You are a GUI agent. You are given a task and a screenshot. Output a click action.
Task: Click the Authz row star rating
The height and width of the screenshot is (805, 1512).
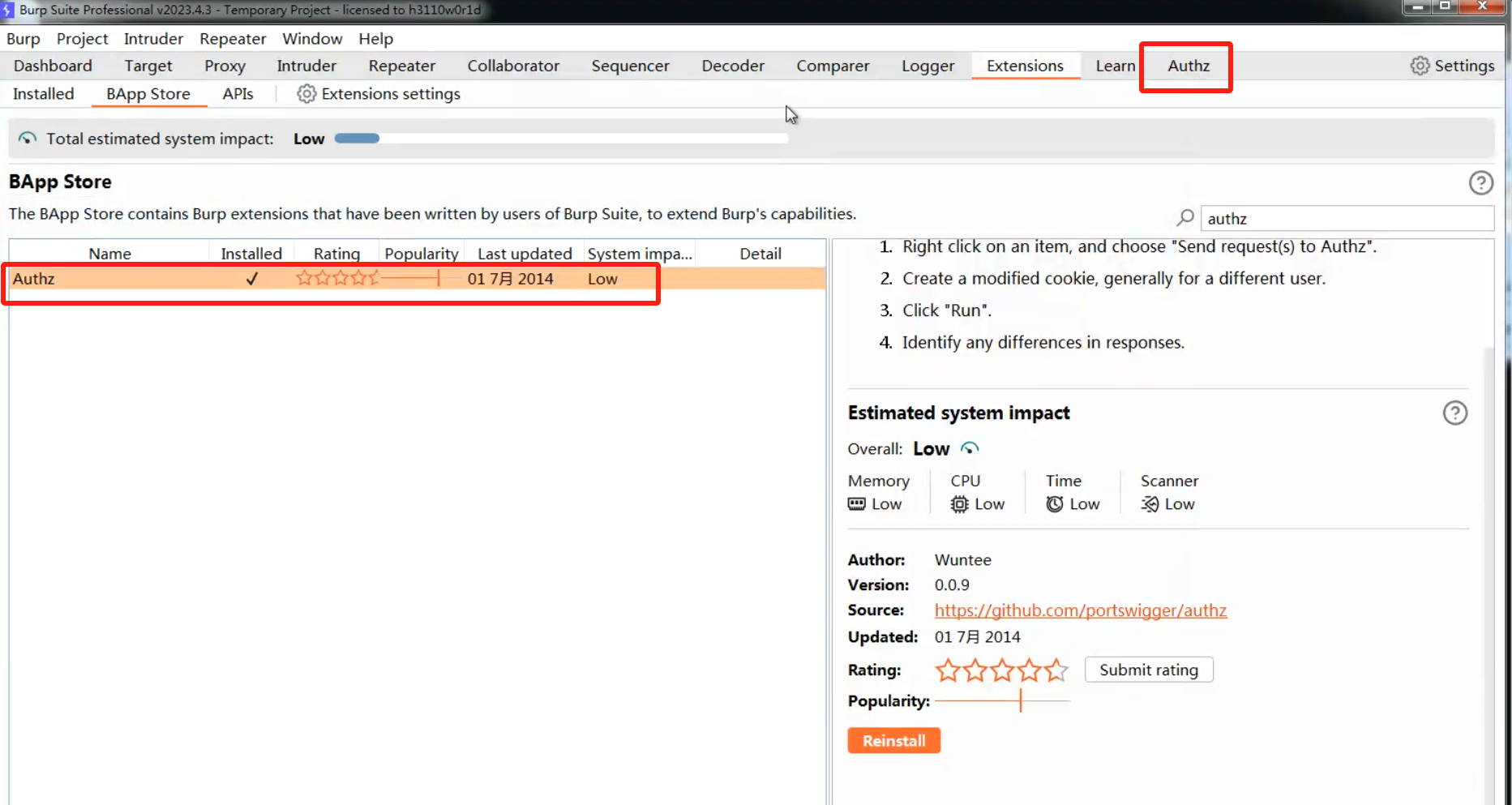pos(337,279)
